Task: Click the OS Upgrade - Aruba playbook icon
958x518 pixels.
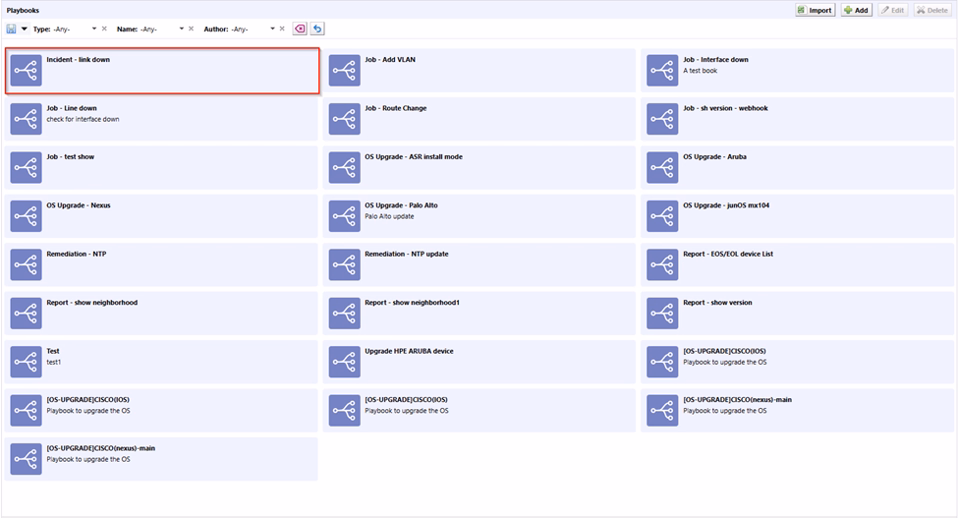Action: click(662, 167)
